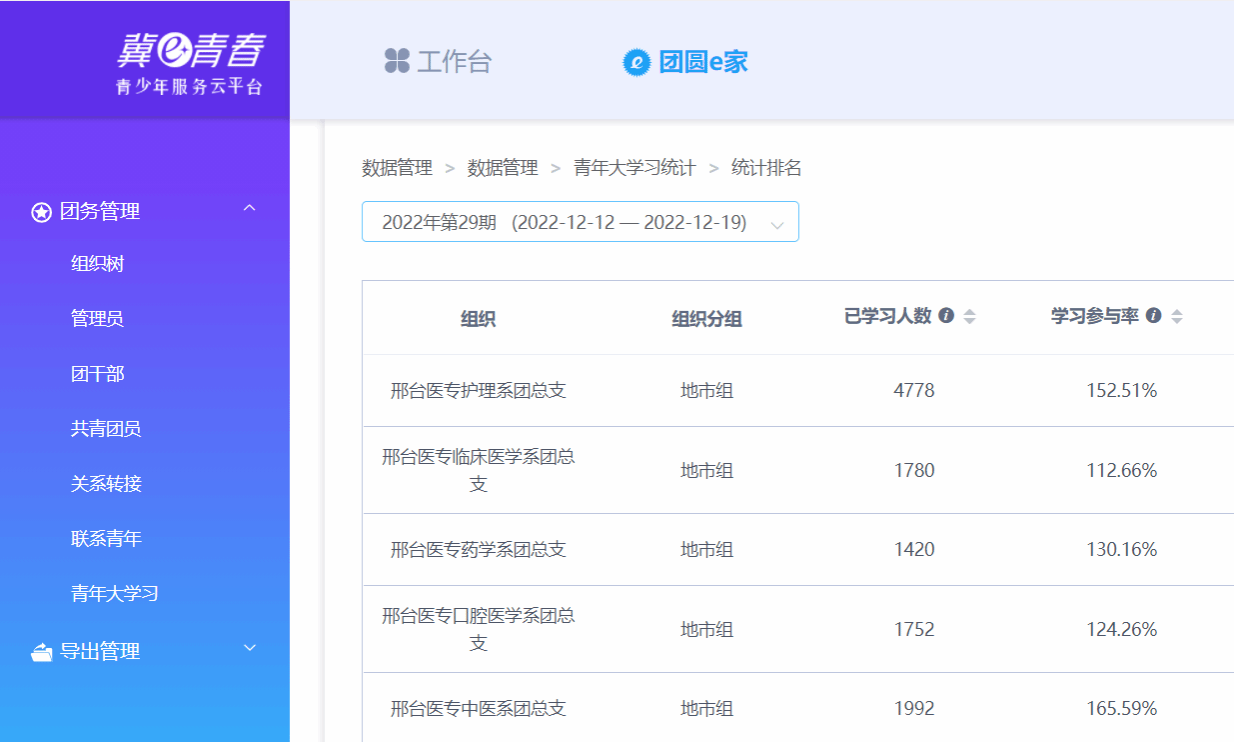Open 关系转接 in the sidebar
Viewport: 1234px width, 742px height.
point(106,484)
